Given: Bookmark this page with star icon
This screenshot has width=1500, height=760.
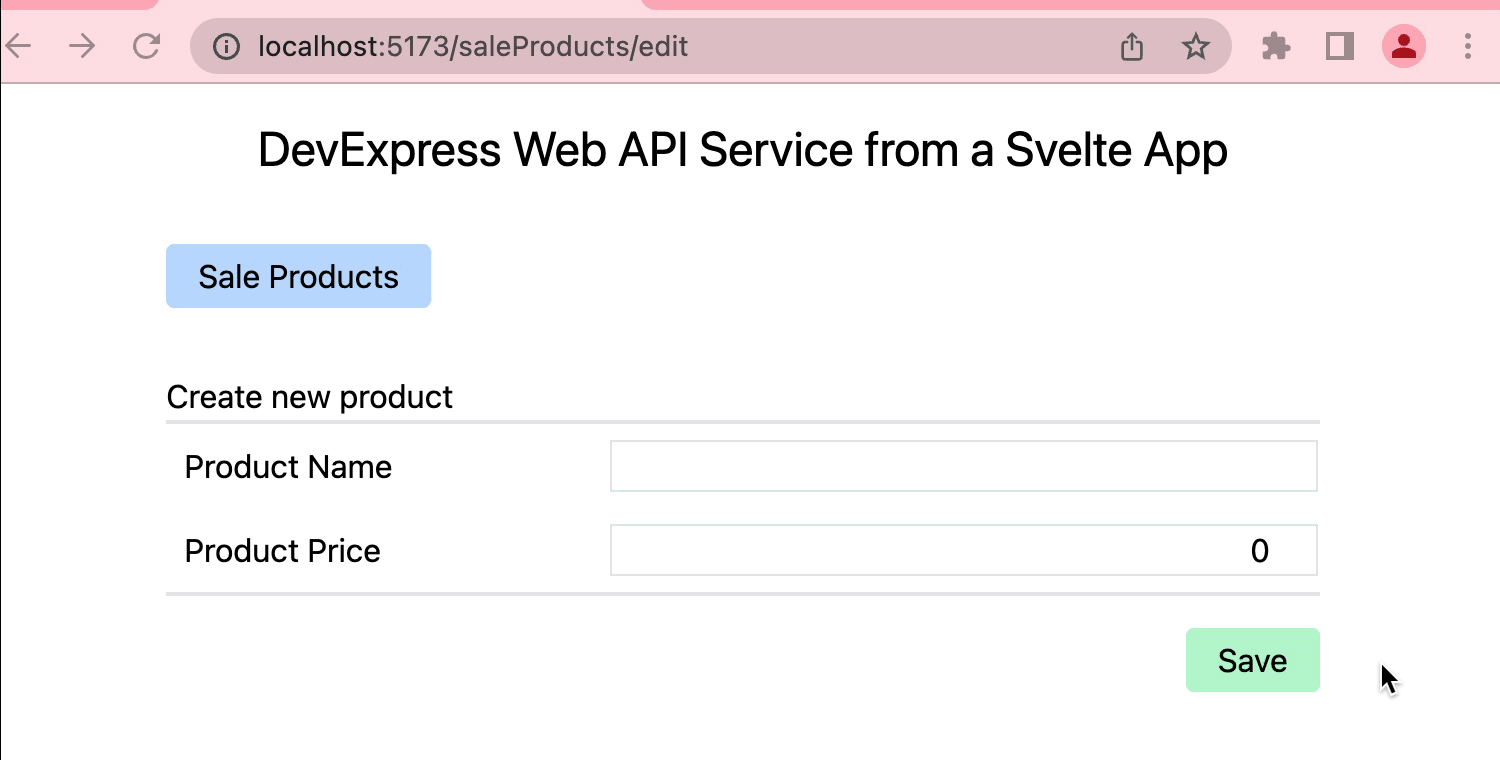Looking at the screenshot, I should [1196, 46].
